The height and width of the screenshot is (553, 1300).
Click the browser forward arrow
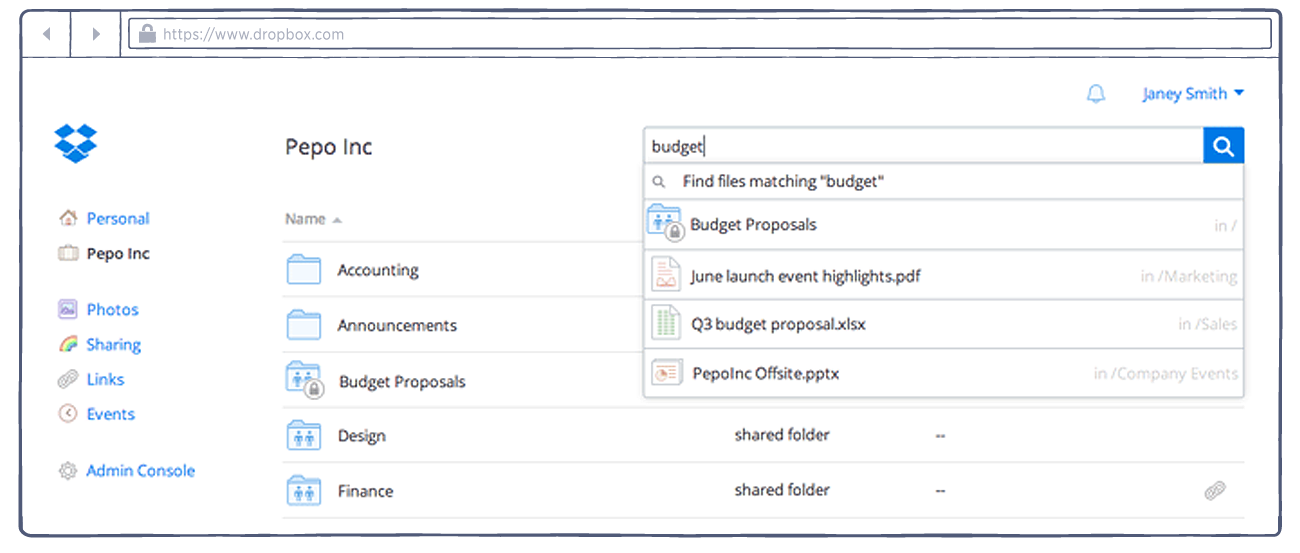[96, 34]
